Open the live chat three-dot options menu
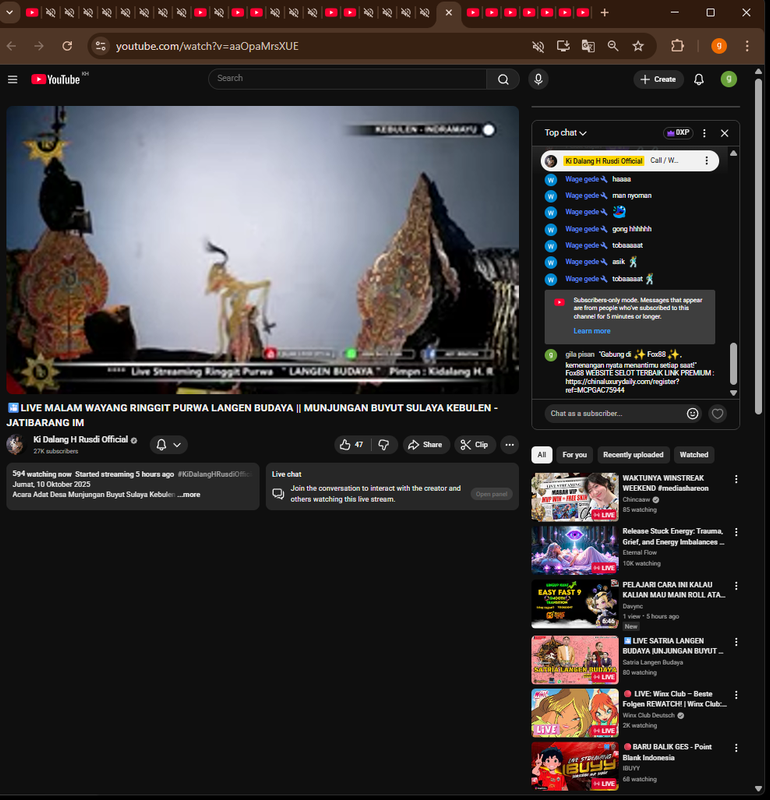 [704, 133]
